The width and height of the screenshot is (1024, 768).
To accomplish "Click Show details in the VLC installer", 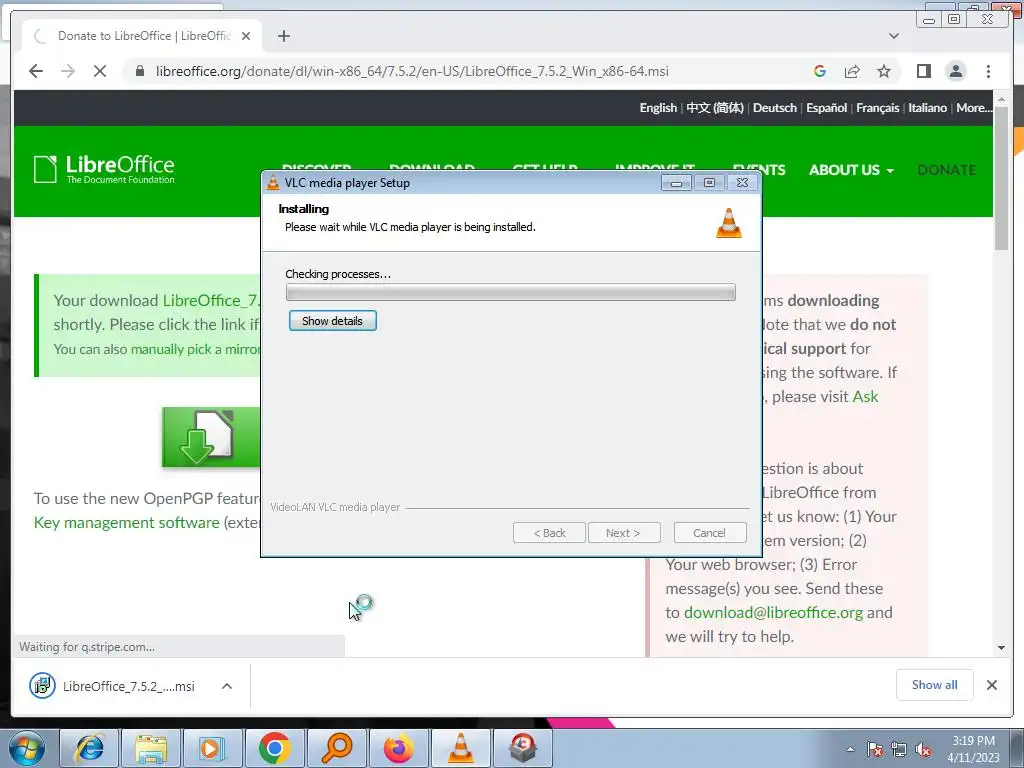I will click(332, 321).
